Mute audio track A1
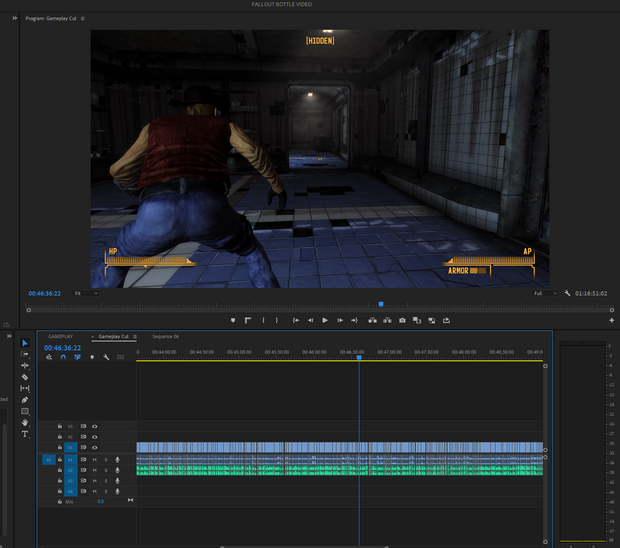 pyautogui.click(x=95, y=459)
